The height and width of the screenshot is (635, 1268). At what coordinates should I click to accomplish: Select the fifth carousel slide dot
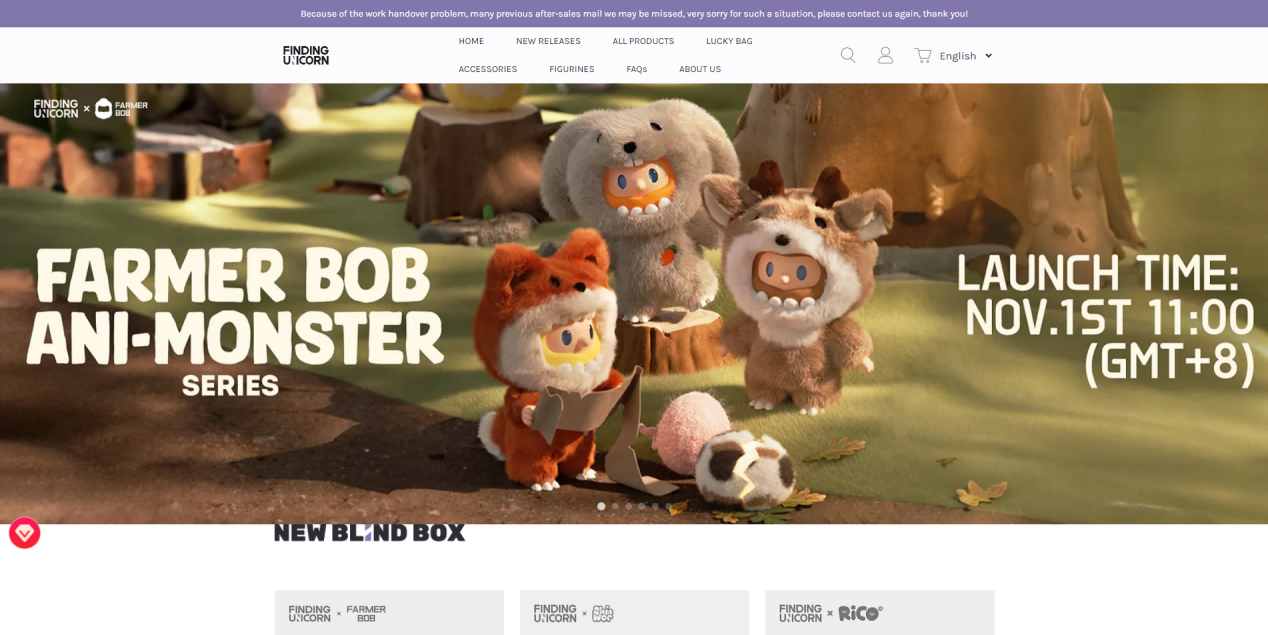pos(656,506)
